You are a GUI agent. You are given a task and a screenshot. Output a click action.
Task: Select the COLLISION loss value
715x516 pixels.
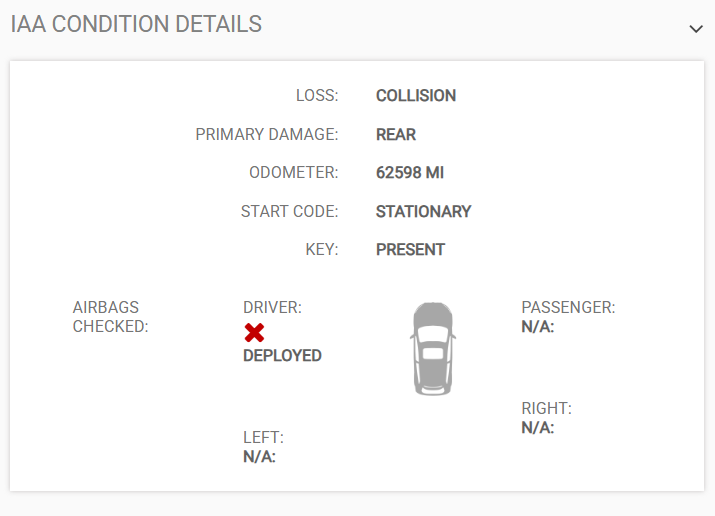click(416, 96)
